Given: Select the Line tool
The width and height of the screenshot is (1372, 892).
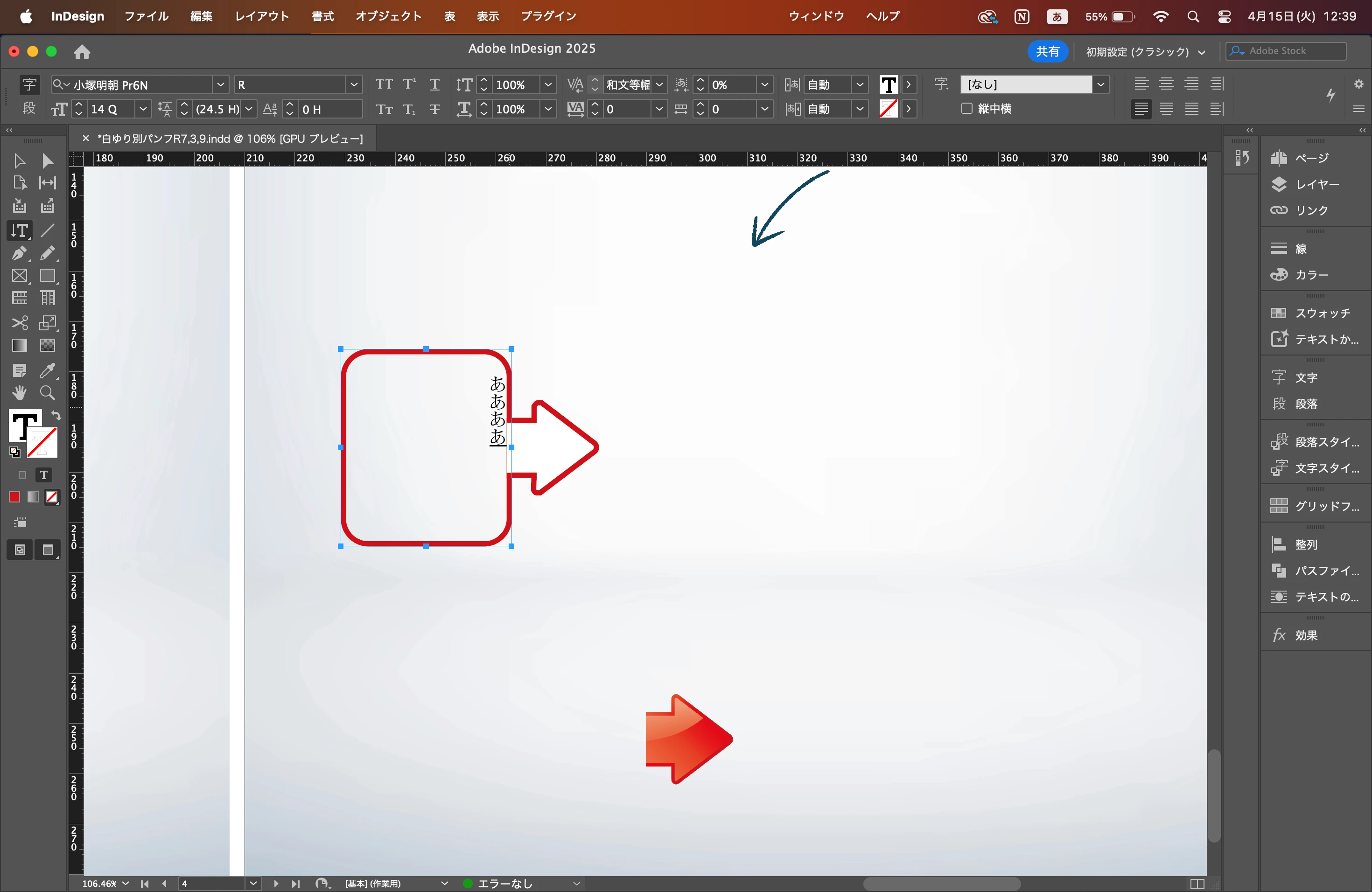Looking at the screenshot, I should pos(47,230).
